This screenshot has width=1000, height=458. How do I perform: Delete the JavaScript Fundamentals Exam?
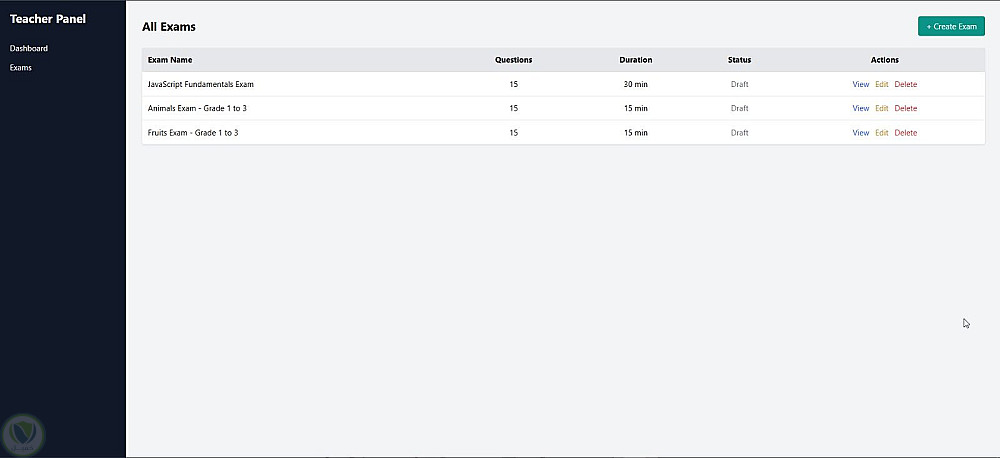(905, 84)
